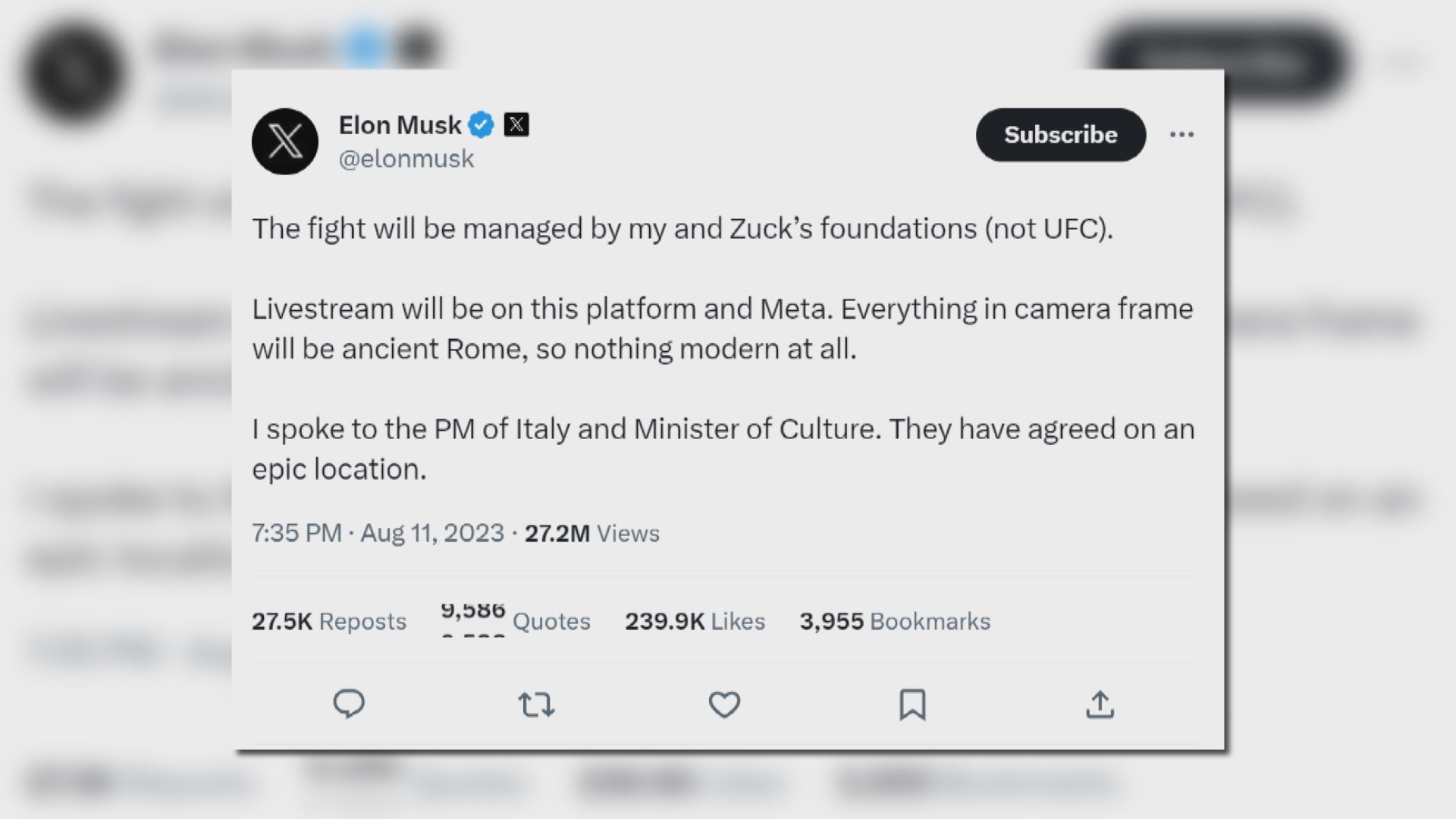Click the blue verified checkmark badge
1456x819 pixels.
[x=481, y=124]
